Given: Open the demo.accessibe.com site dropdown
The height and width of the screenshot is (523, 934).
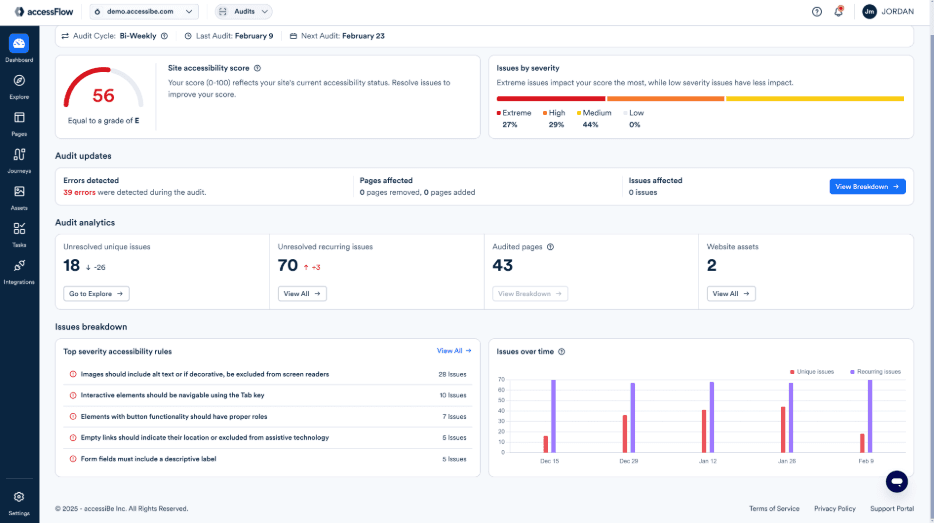Looking at the screenshot, I should coord(144,11).
